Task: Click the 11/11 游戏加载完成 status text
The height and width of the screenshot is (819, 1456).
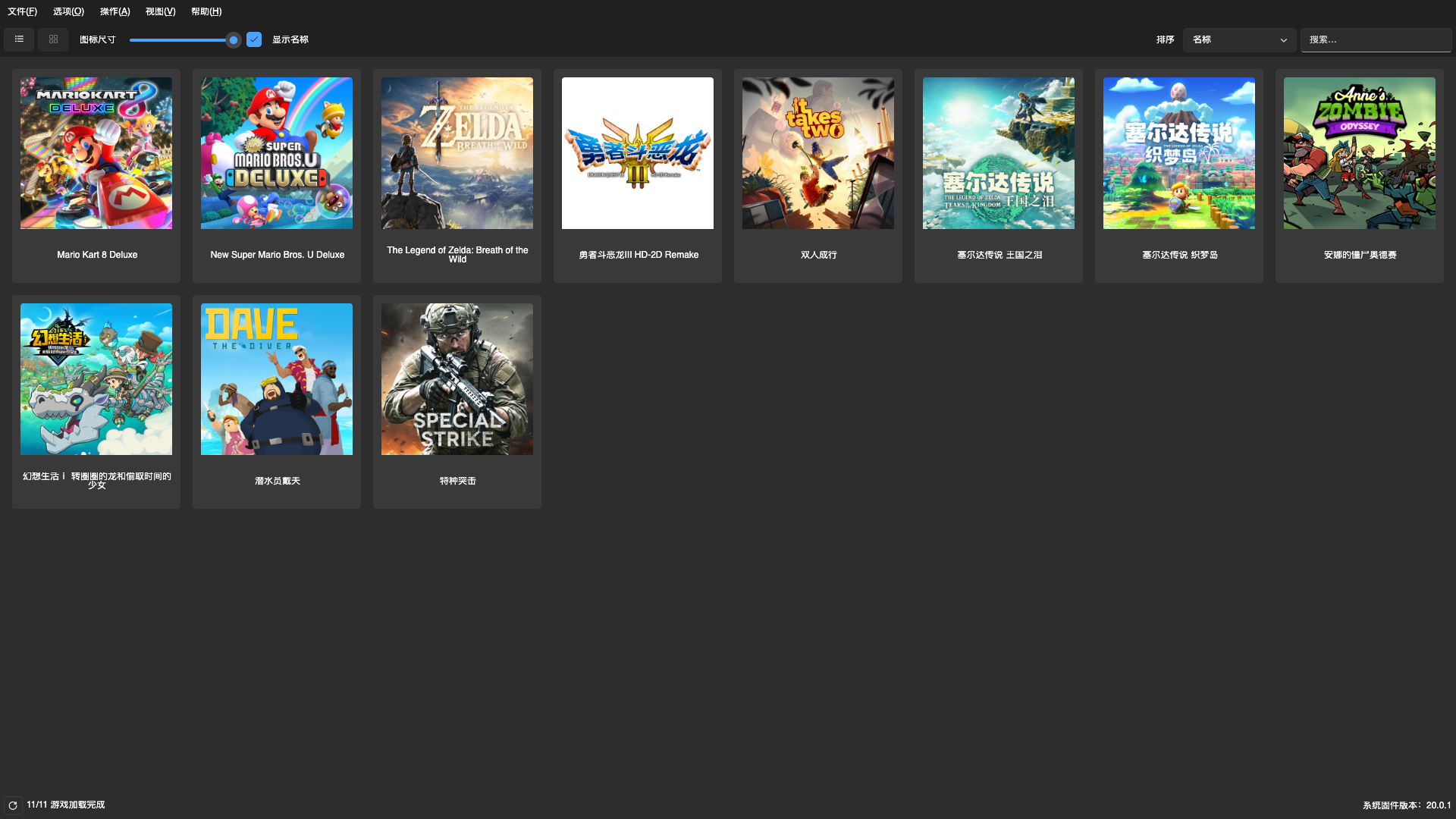Action: 66,805
